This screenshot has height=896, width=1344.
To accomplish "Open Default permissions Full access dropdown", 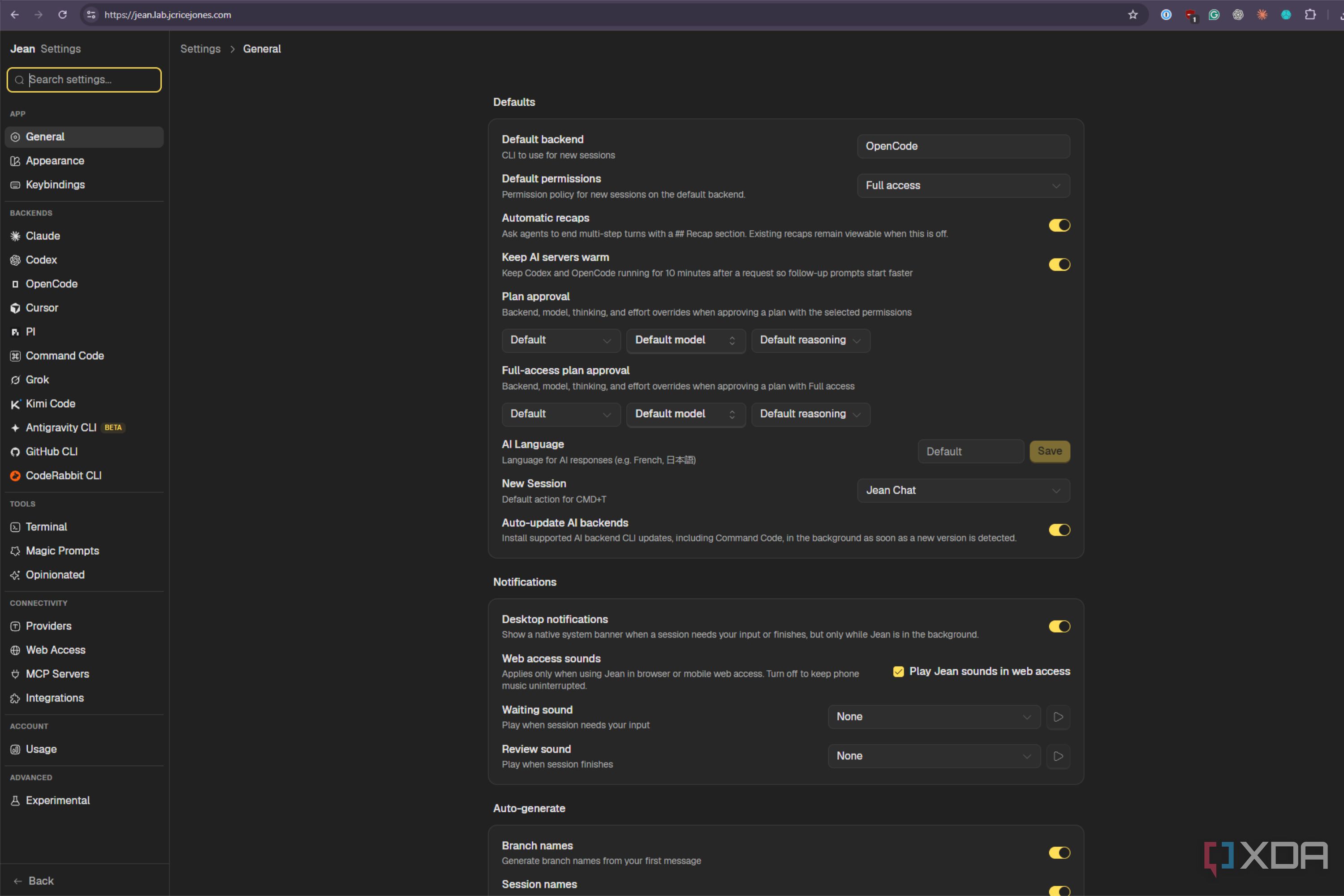I will (x=964, y=186).
